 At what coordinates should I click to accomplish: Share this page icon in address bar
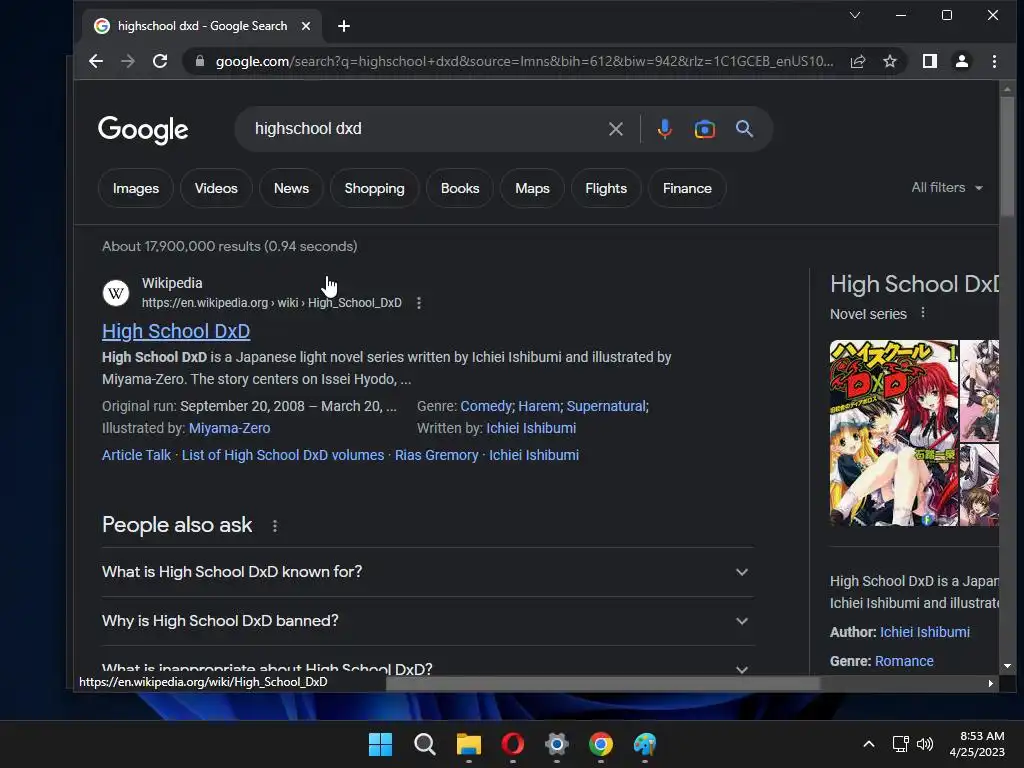pos(857,61)
